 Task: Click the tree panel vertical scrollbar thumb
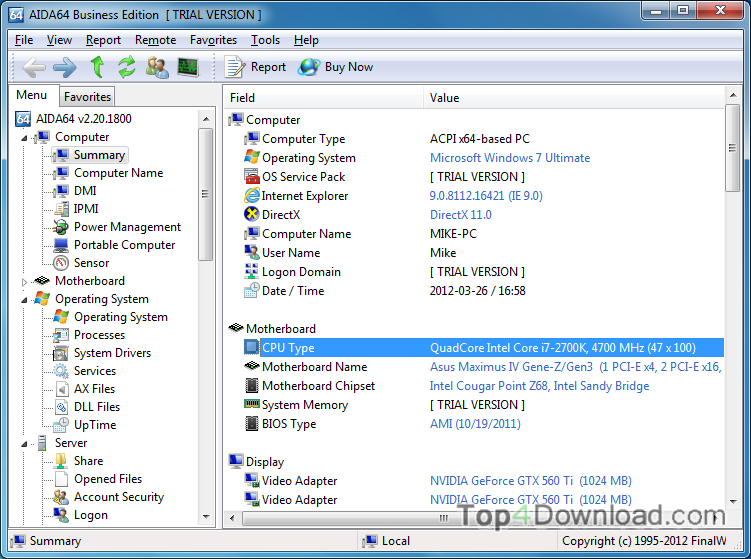[x=205, y=194]
